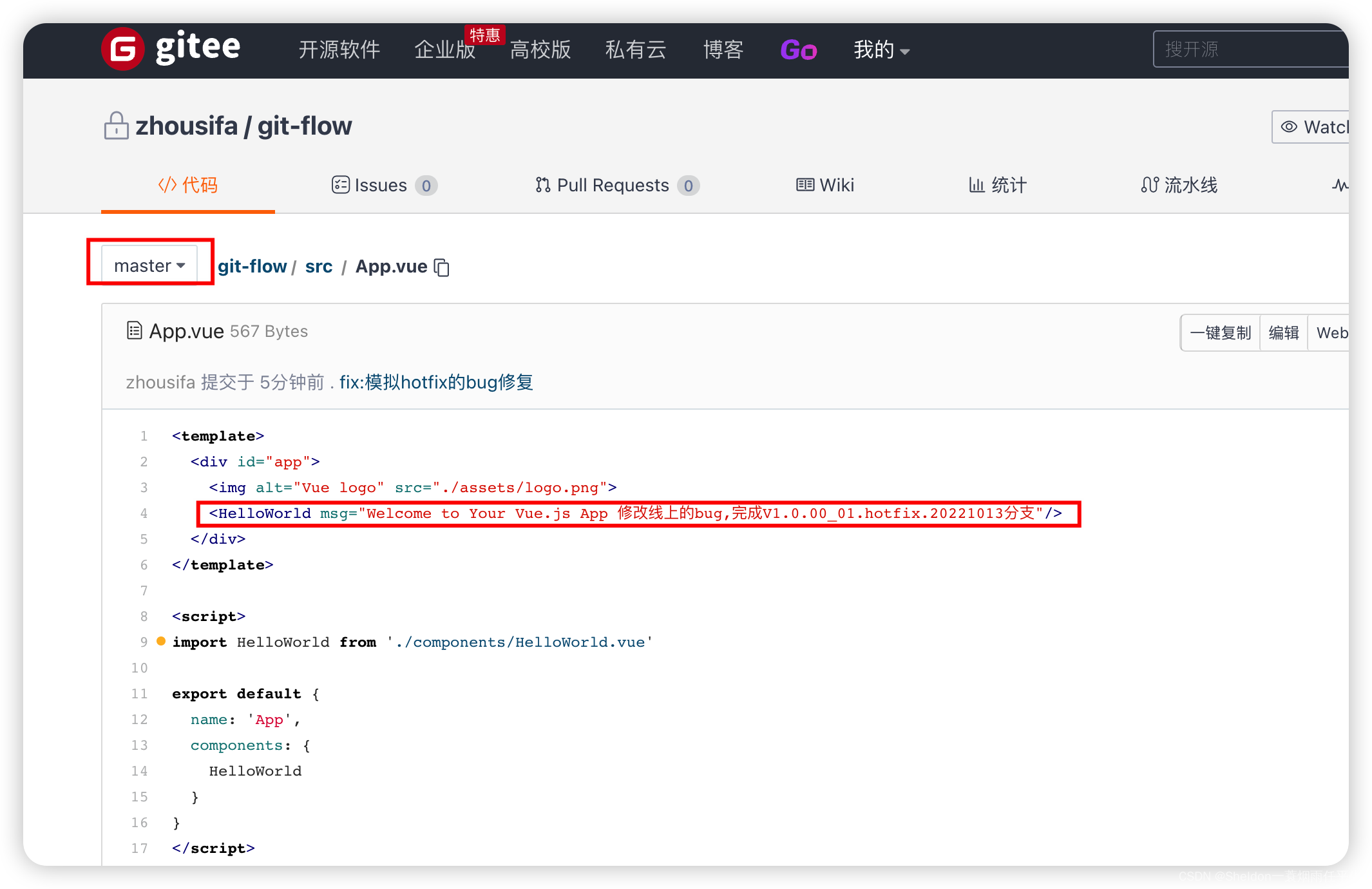Click the 特惠 red badge
Viewport: 1372px width, 889px height.
[485, 35]
